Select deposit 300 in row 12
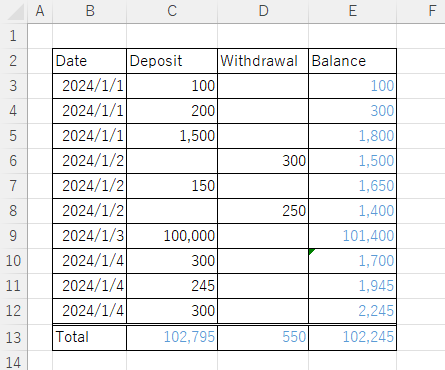 pyautogui.click(x=172, y=311)
